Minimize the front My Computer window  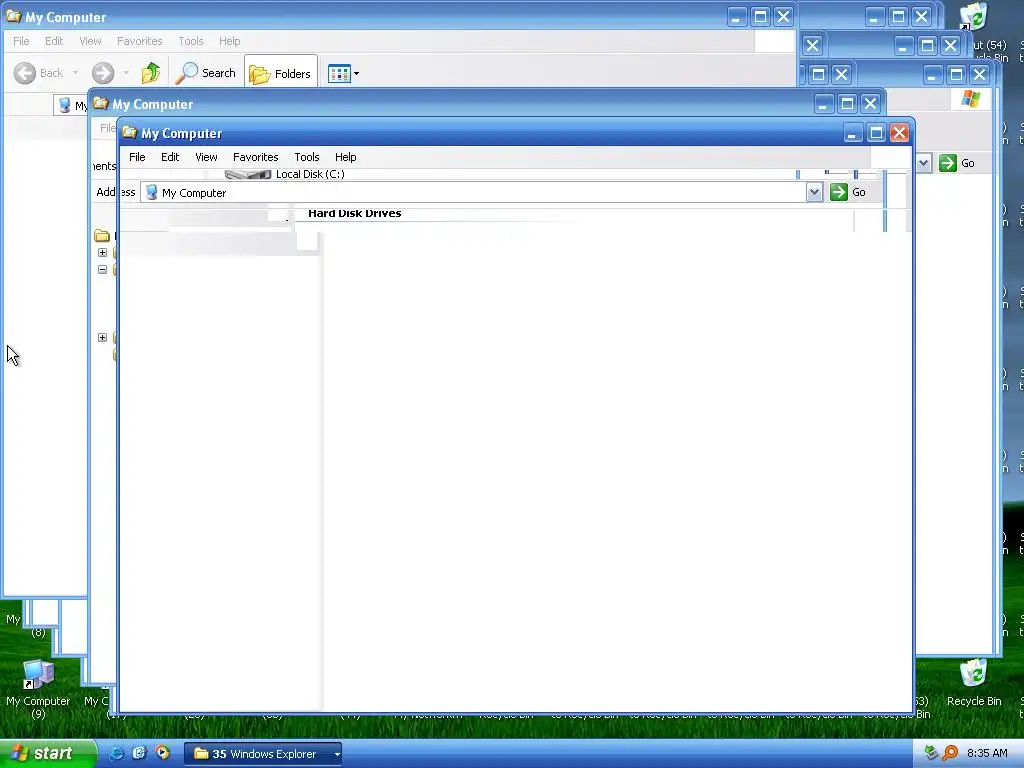852,133
